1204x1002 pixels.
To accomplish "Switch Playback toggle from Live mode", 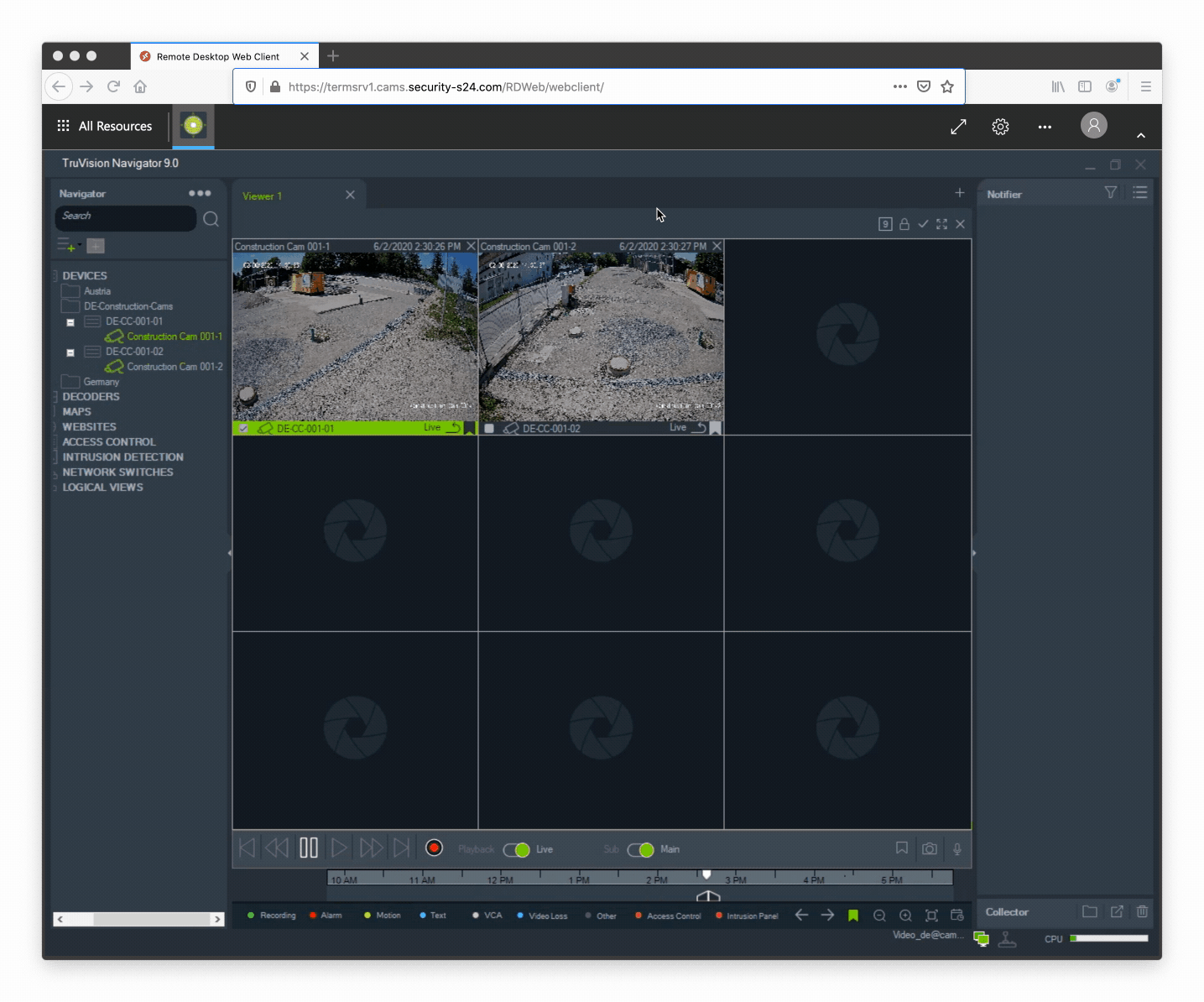I will pyautogui.click(x=516, y=850).
